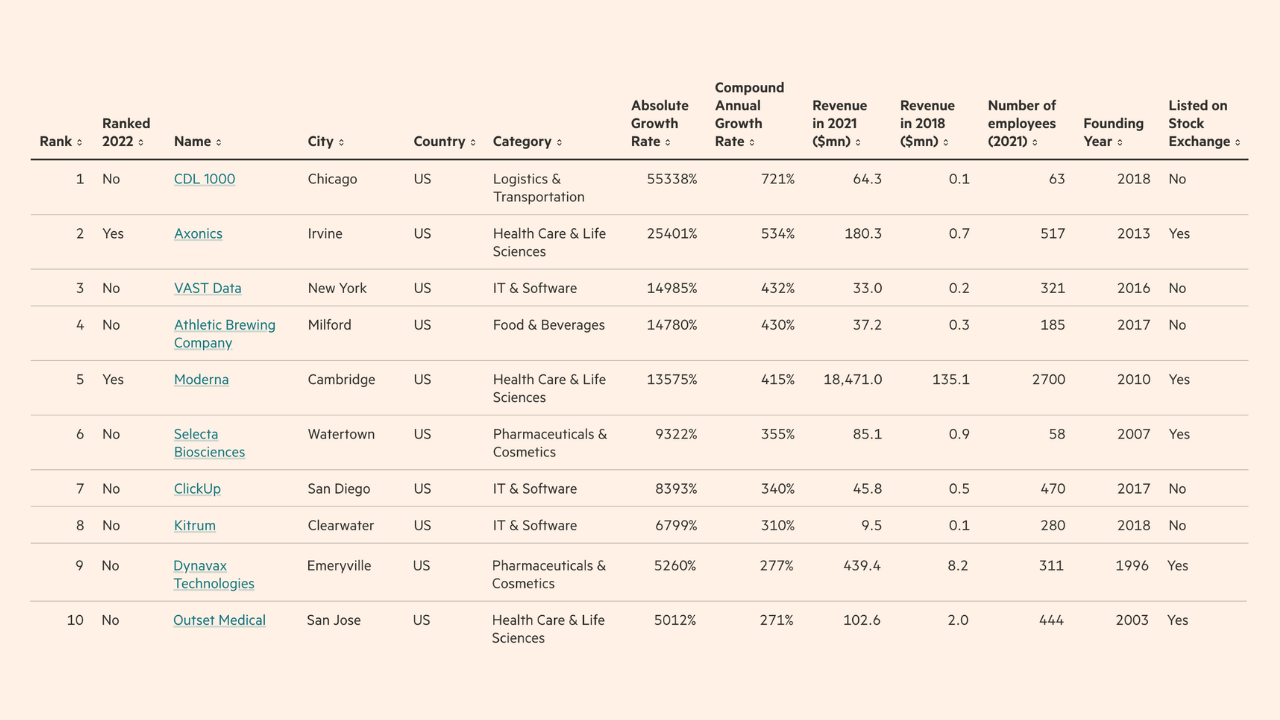Select the city cell San Jose
Viewport: 1280px width, 720px height.
[x=335, y=620]
